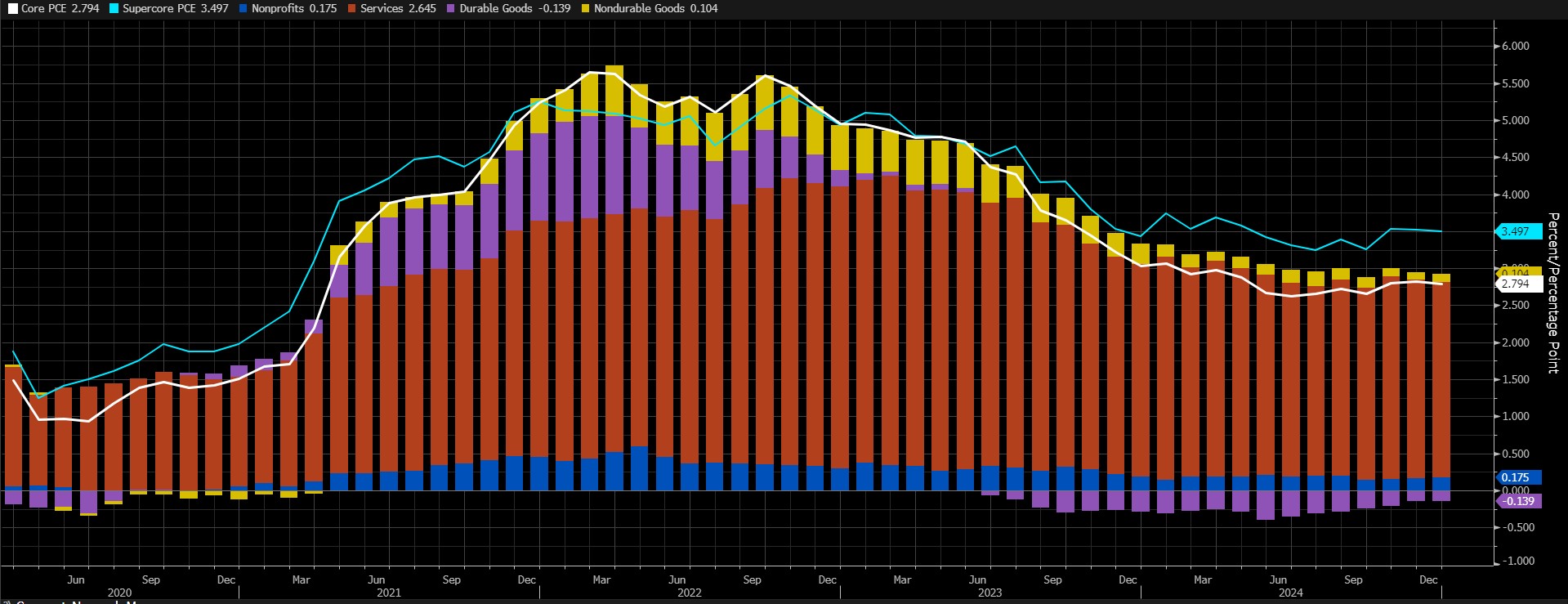Select the 'Core PCE 2.794' legend label

(60, 8)
